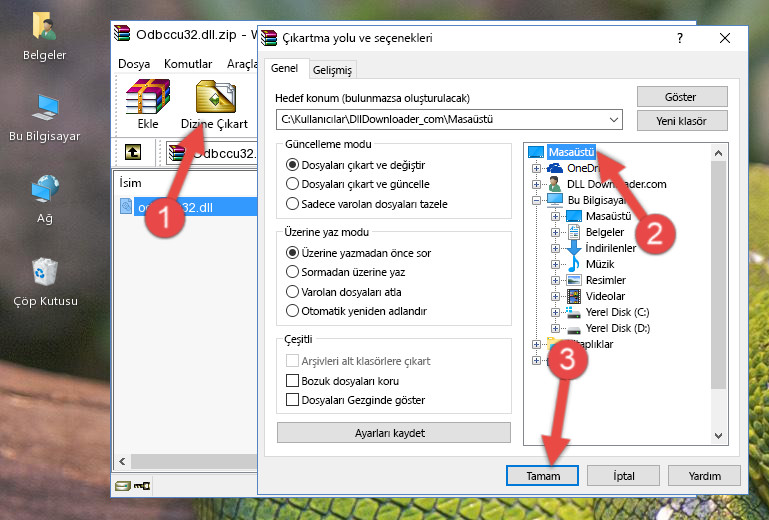
Task: Expand Masaüstü under Bu Bilgisayar
Action: (555, 216)
